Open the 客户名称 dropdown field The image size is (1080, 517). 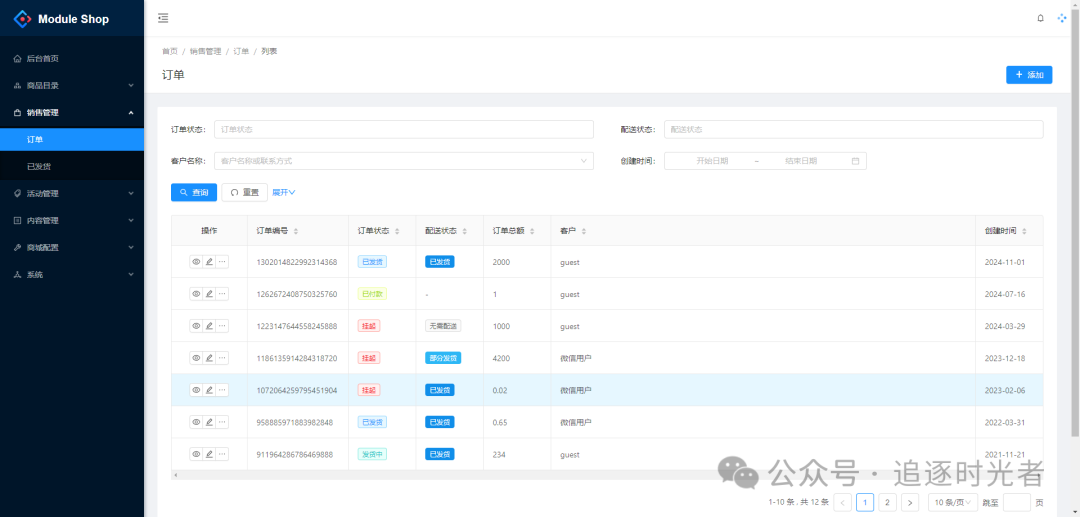pos(403,160)
